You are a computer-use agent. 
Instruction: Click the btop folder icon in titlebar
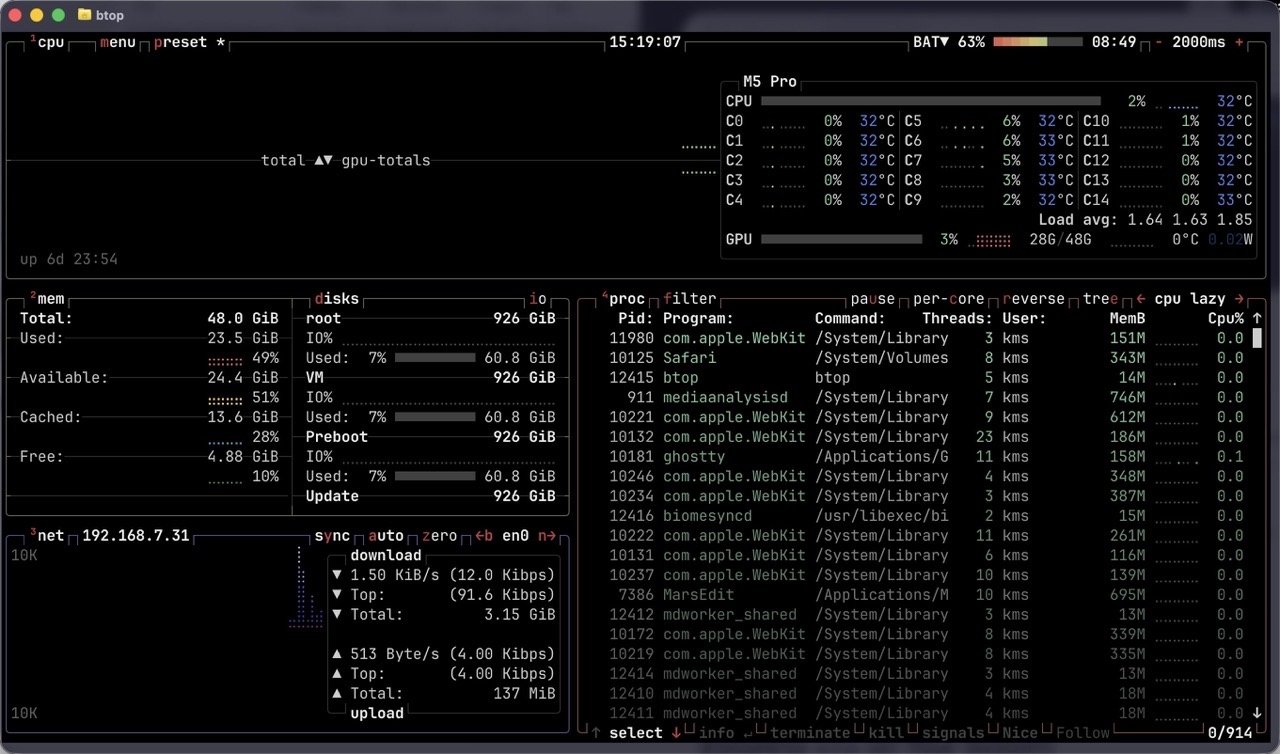pyautogui.click(x=85, y=15)
